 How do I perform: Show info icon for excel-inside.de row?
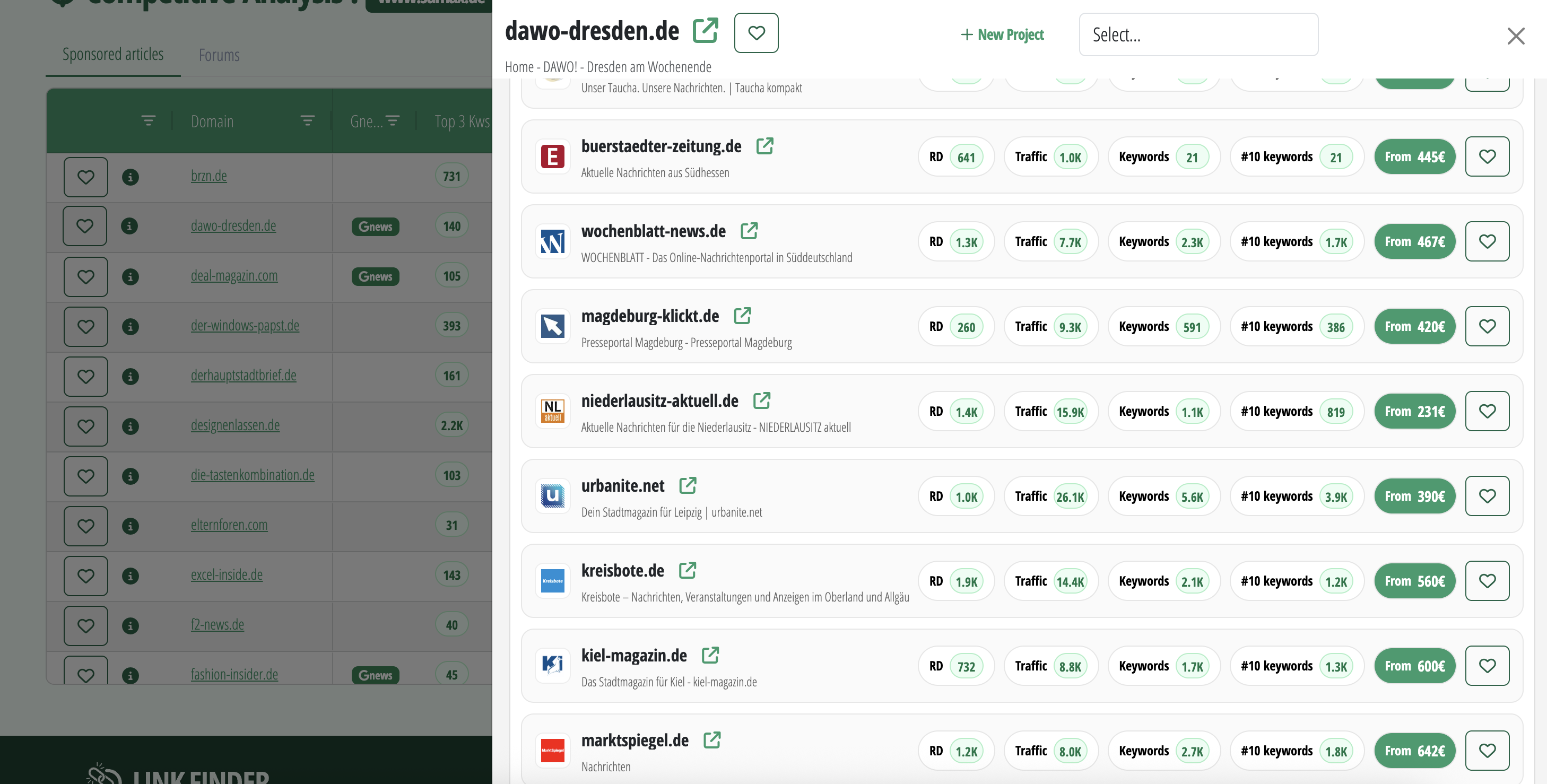(x=131, y=576)
